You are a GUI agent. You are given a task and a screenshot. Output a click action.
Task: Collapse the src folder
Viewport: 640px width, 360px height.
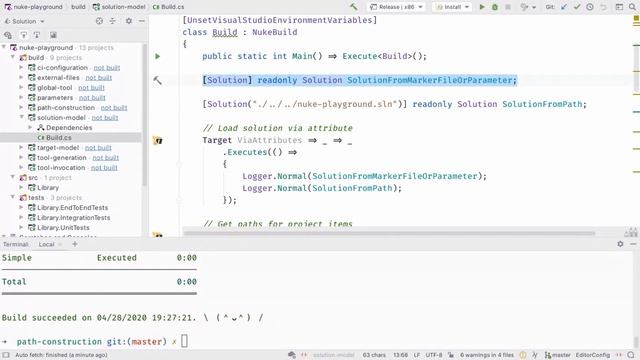[x=13, y=178]
